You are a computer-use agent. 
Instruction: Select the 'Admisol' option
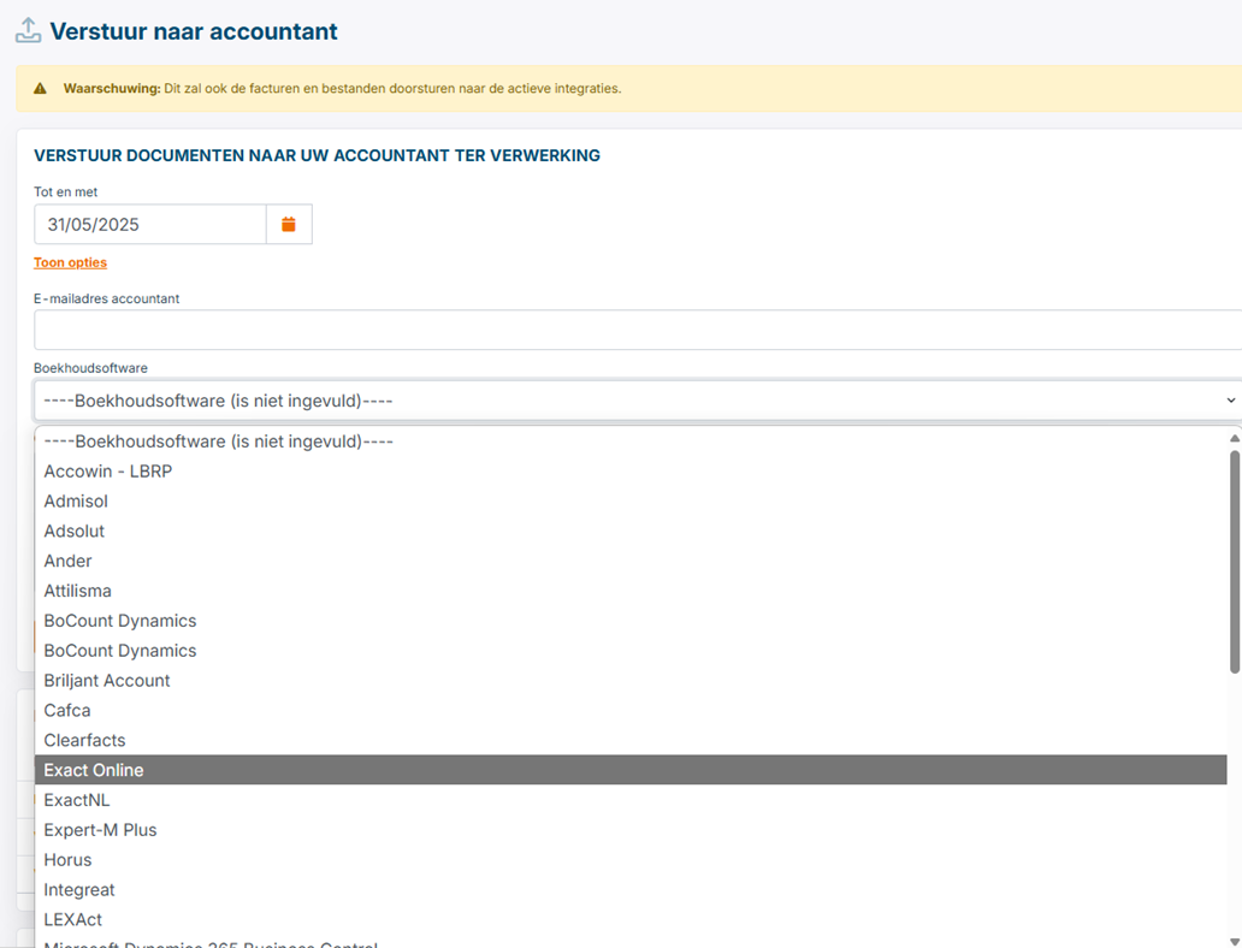76,501
